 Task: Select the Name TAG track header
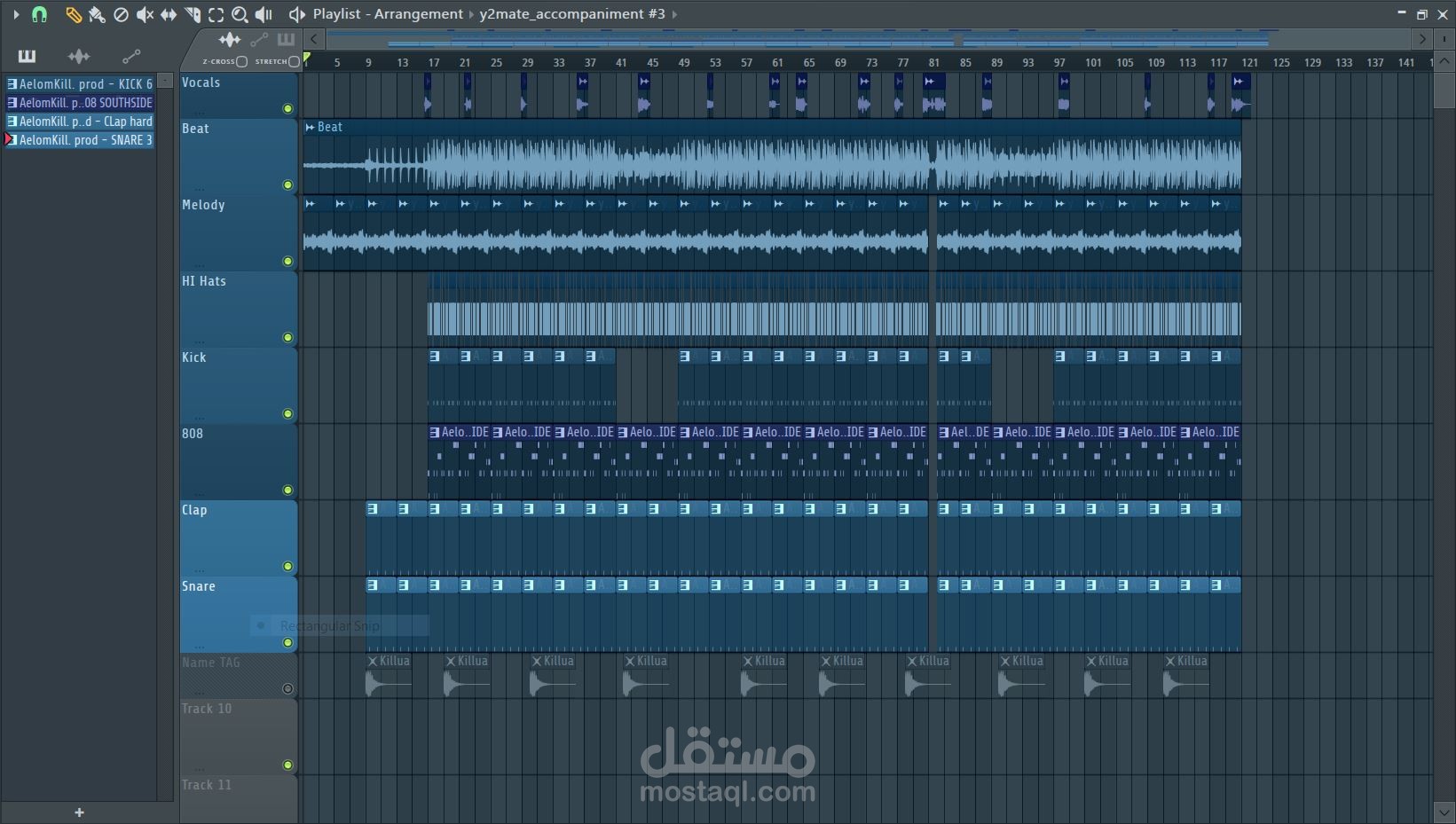pos(238,676)
